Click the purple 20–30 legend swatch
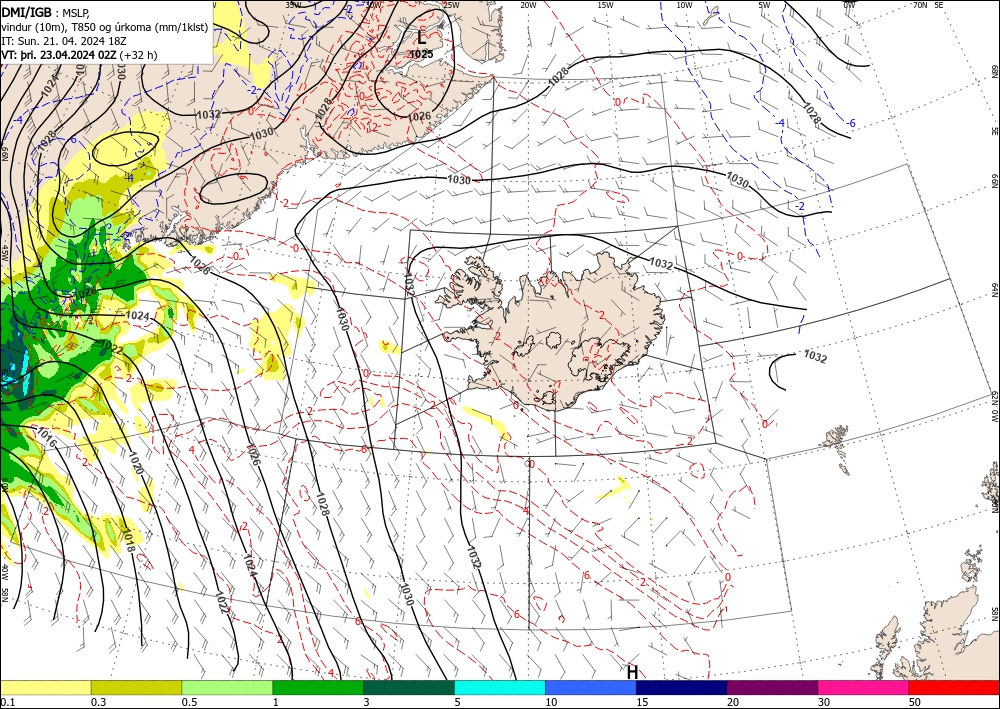The image size is (1000, 709). 772,687
